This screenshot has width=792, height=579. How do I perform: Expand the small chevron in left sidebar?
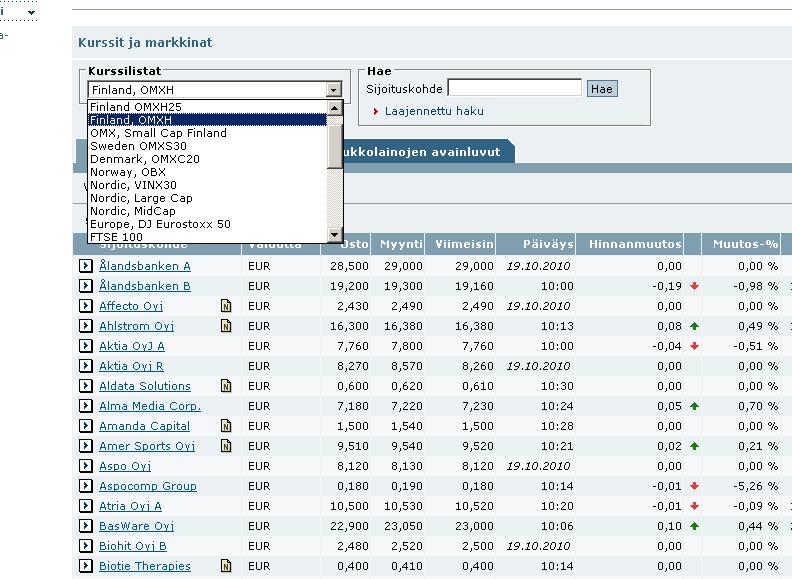point(31,12)
